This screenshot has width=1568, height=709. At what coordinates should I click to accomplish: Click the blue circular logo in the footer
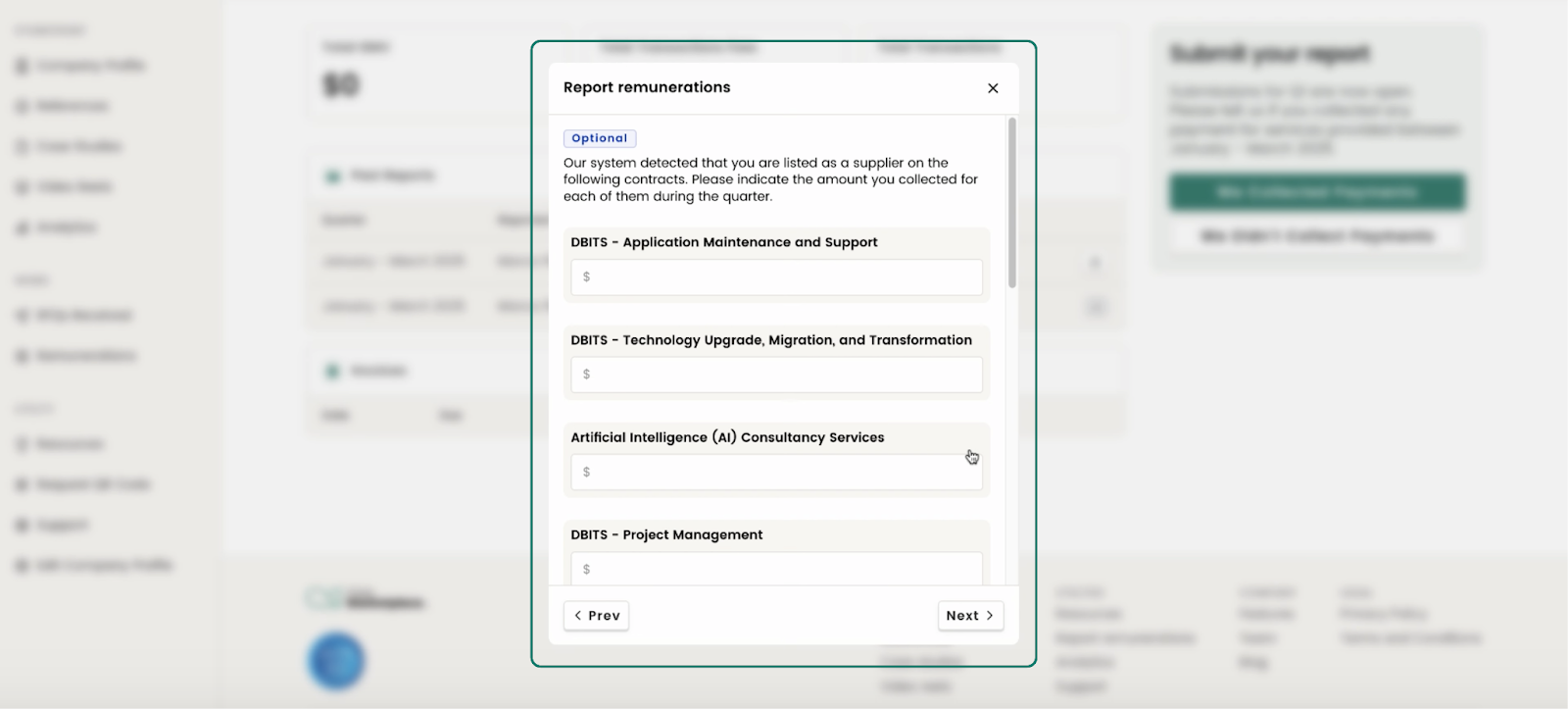pos(336,661)
